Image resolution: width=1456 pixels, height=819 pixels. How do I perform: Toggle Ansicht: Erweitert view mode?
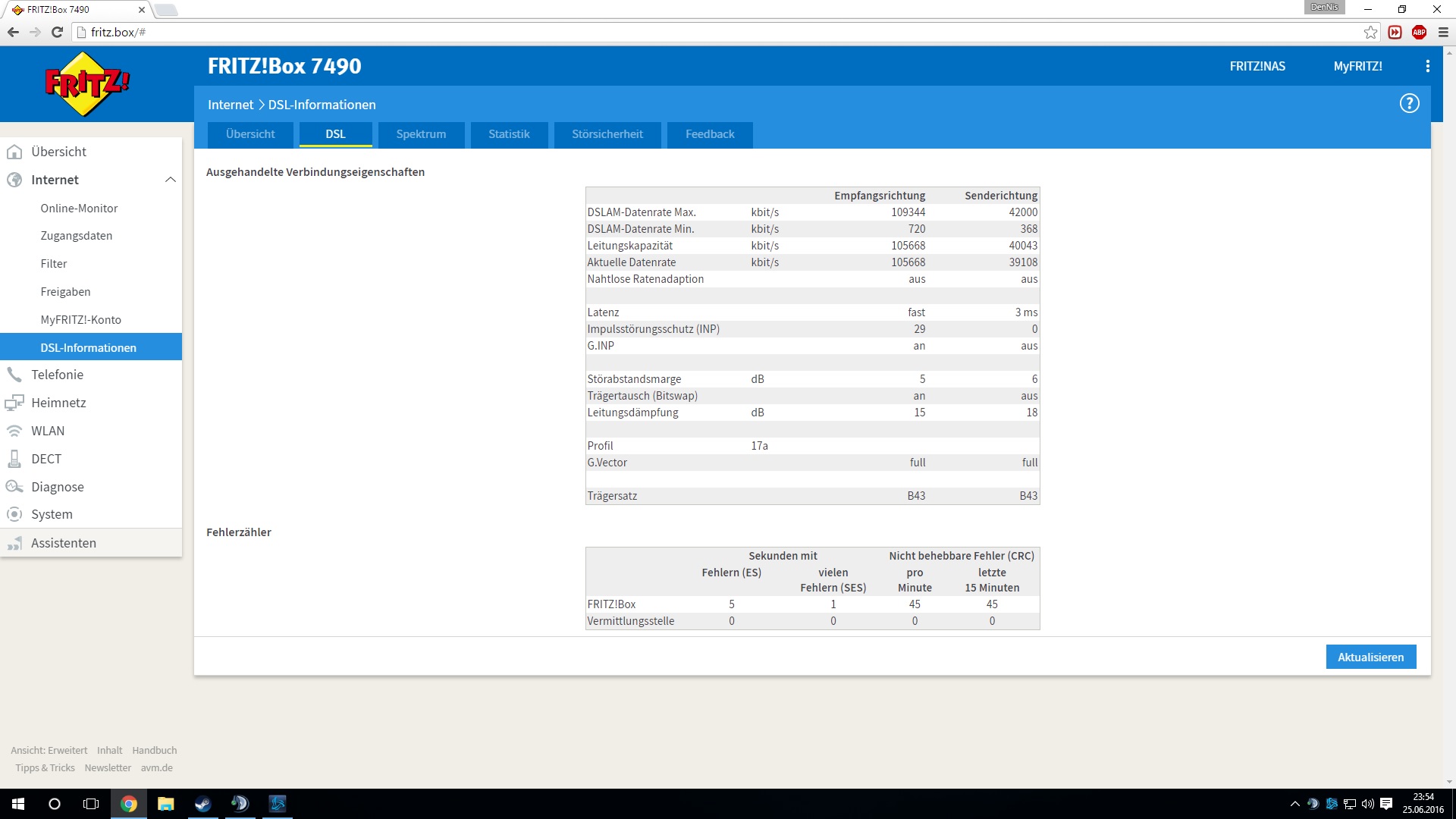tap(49, 750)
